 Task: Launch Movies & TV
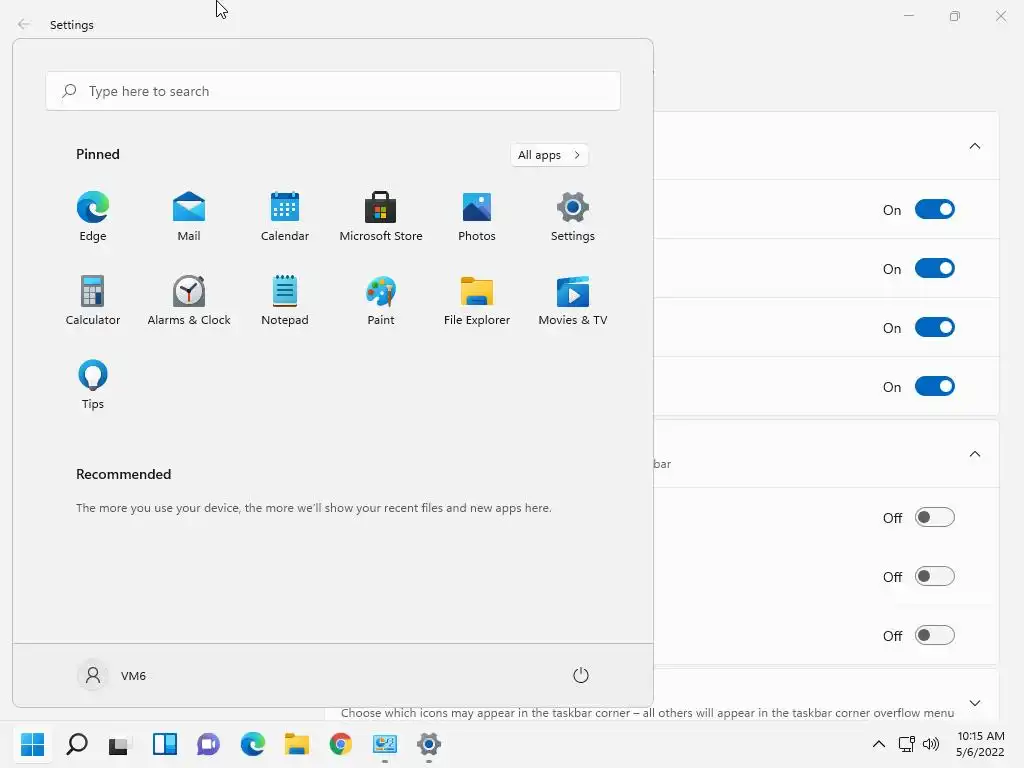click(573, 300)
